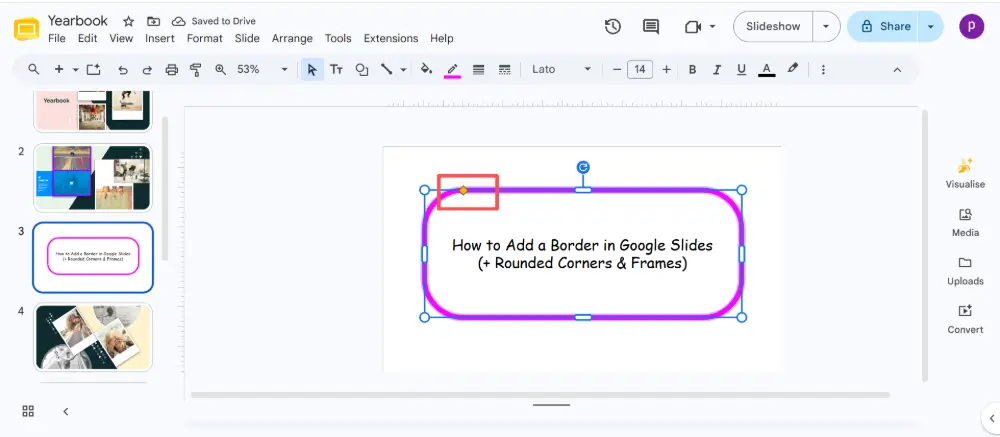1000x437 pixels.
Task: Toggle underline formatting
Action: tap(741, 70)
